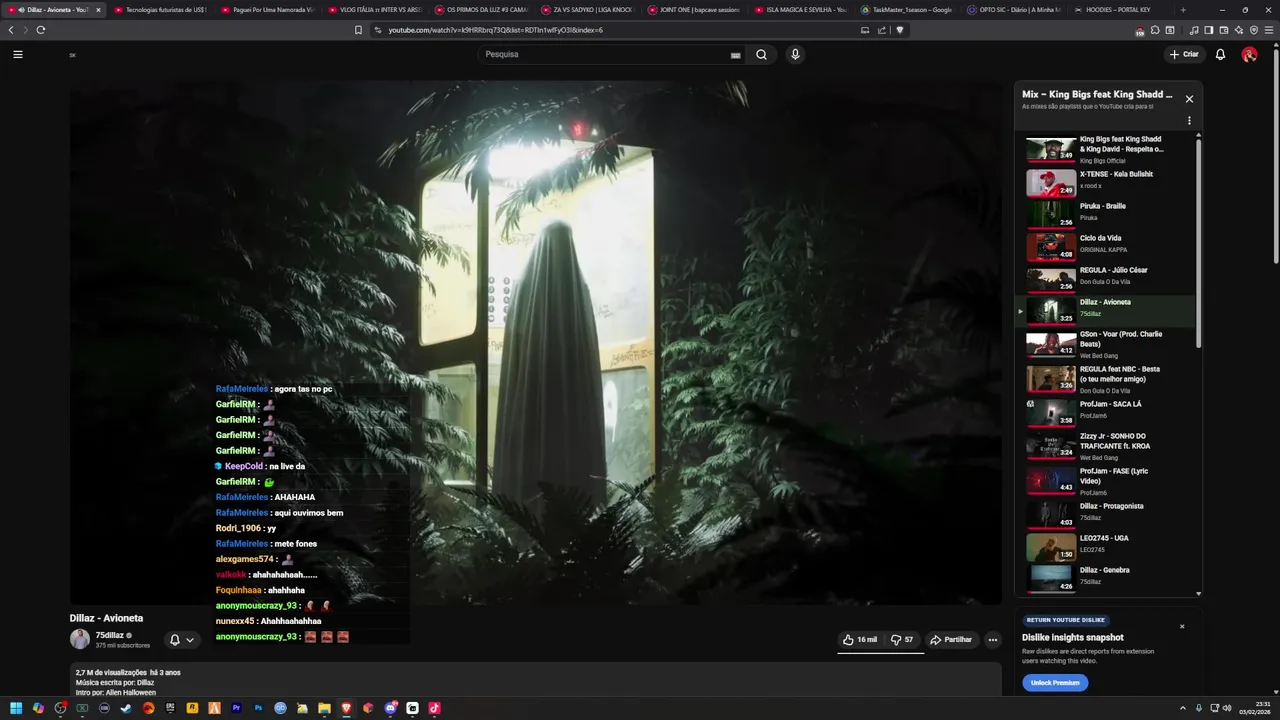Open the YouTube hamburger guide menu
1280x720 pixels.
(17, 54)
